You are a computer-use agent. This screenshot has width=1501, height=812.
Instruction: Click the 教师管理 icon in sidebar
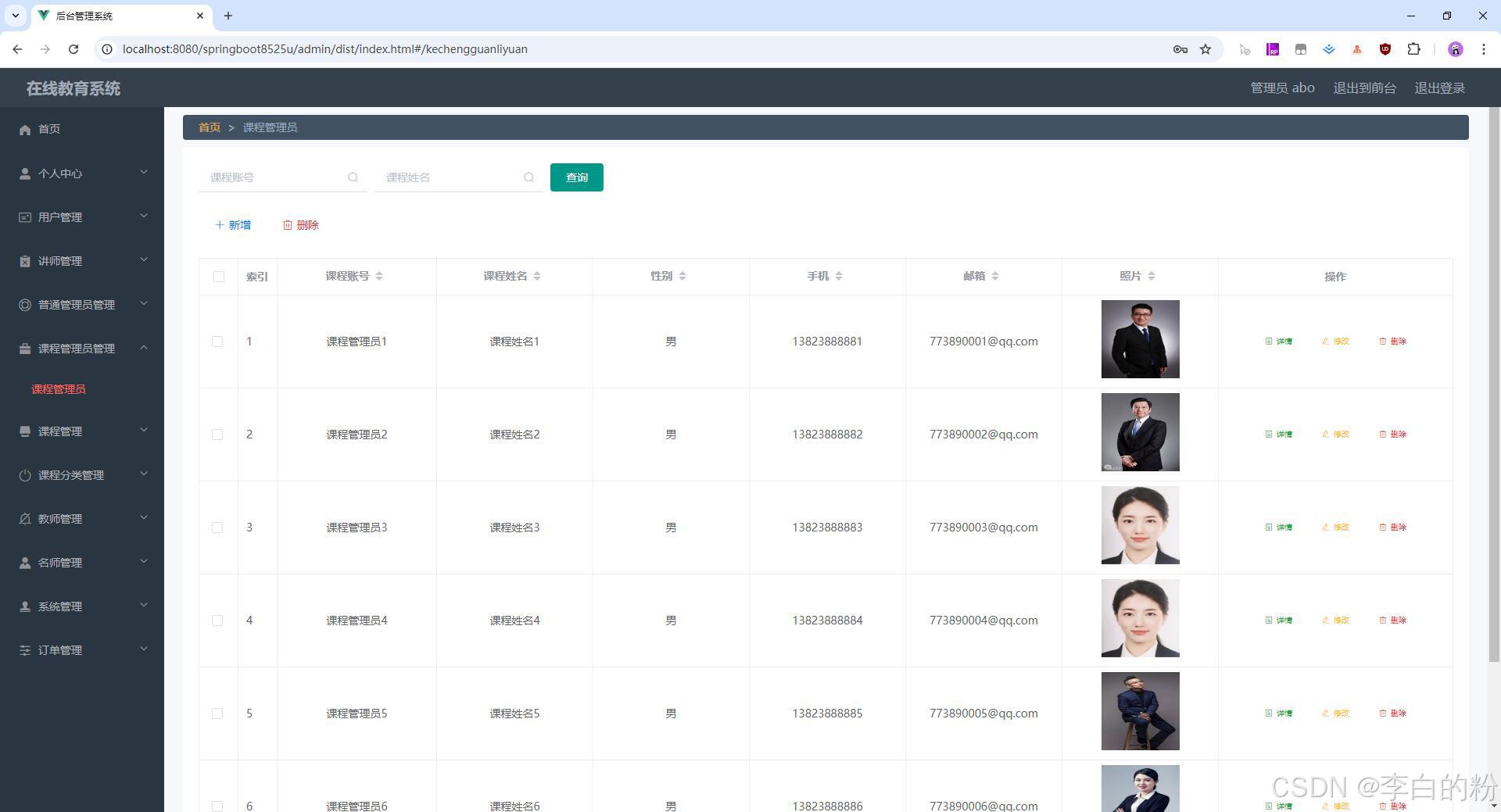[x=25, y=519]
